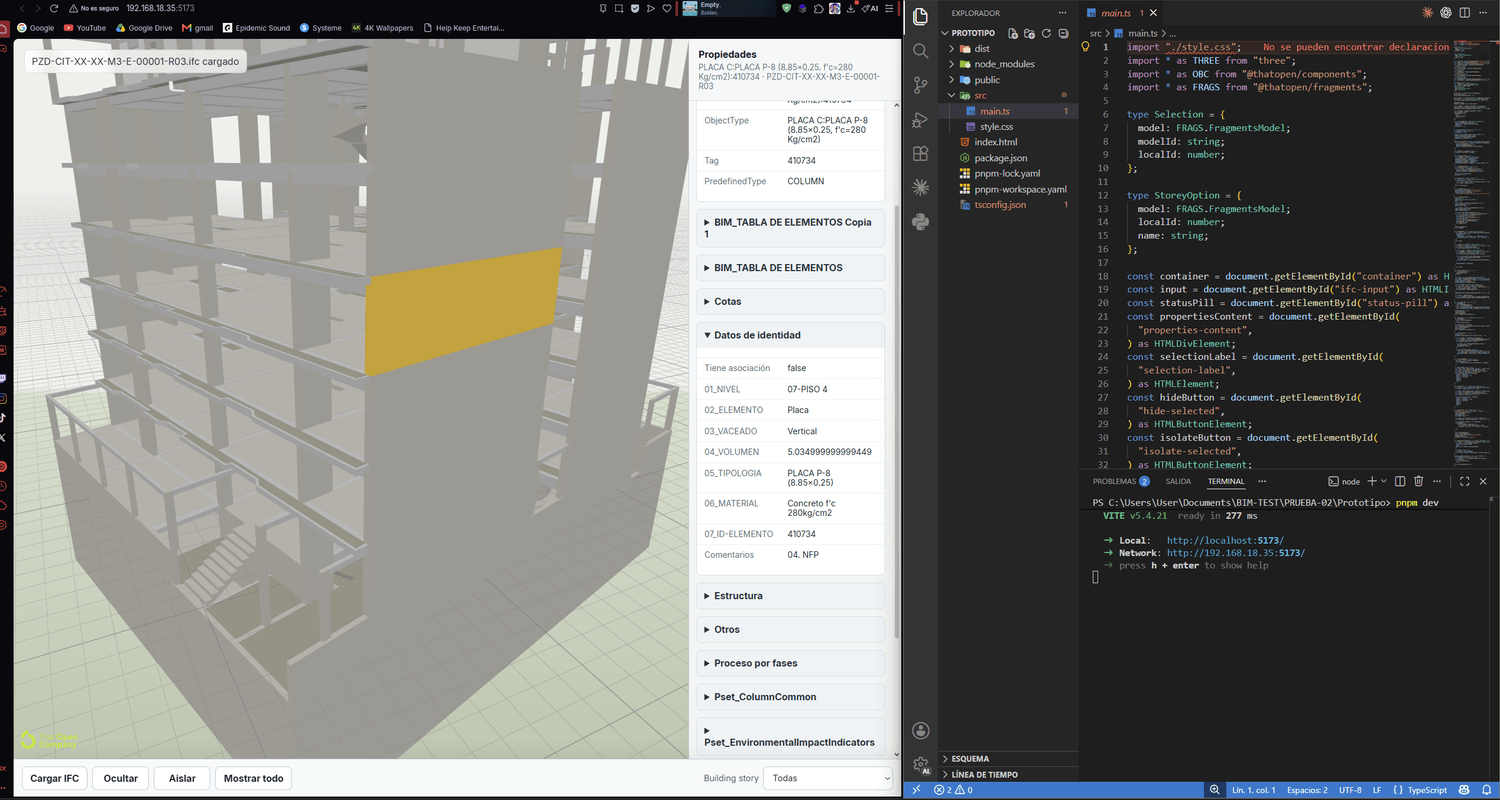Viewport: 1500px width, 800px height.
Task: Expand the Estructura property section
Action: tap(791, 596)
